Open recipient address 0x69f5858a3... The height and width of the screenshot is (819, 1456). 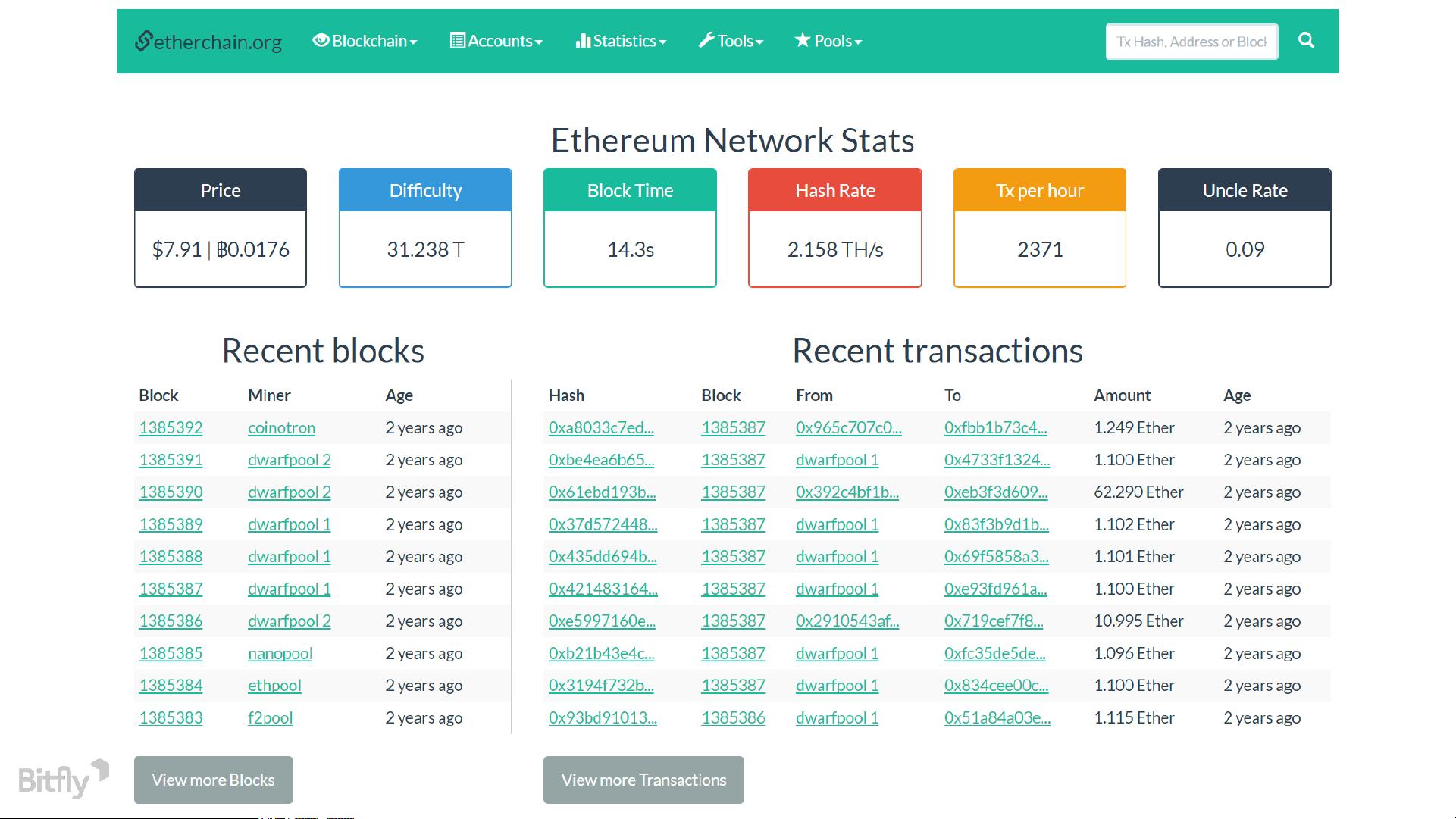[997, 556]
